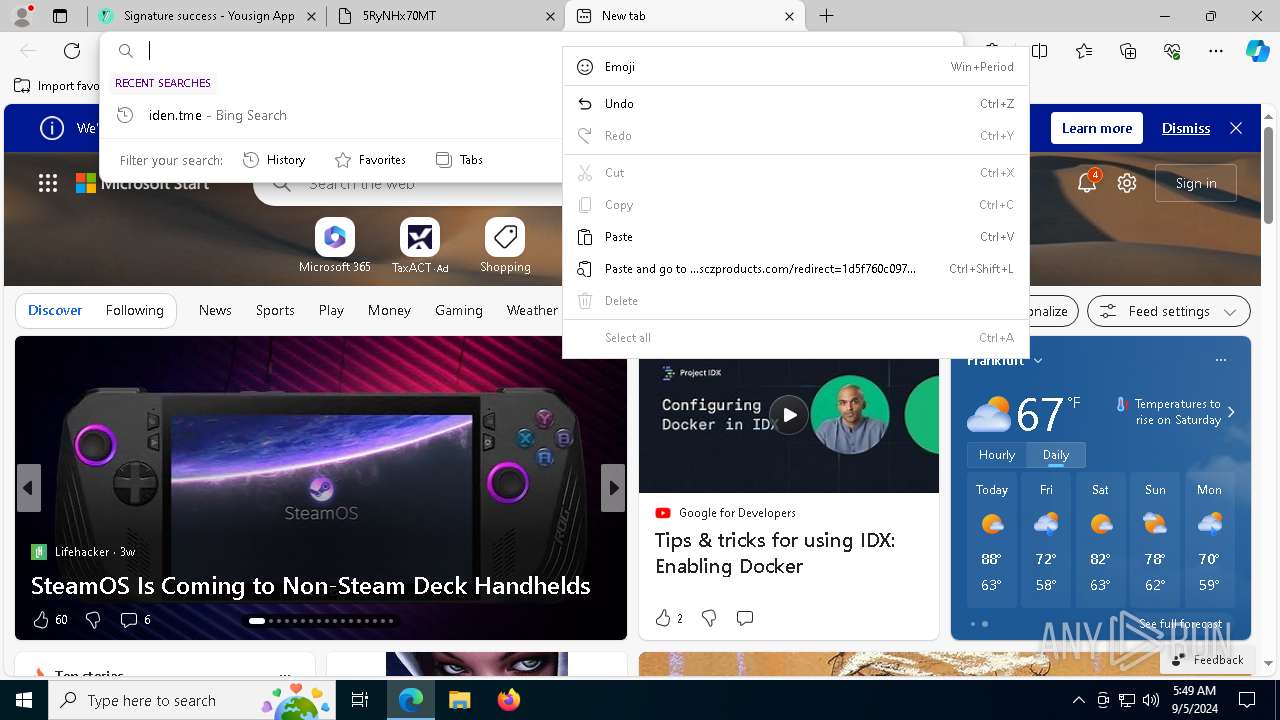Open the Gaming category
1280x720 pixels.
coord(459,310)
